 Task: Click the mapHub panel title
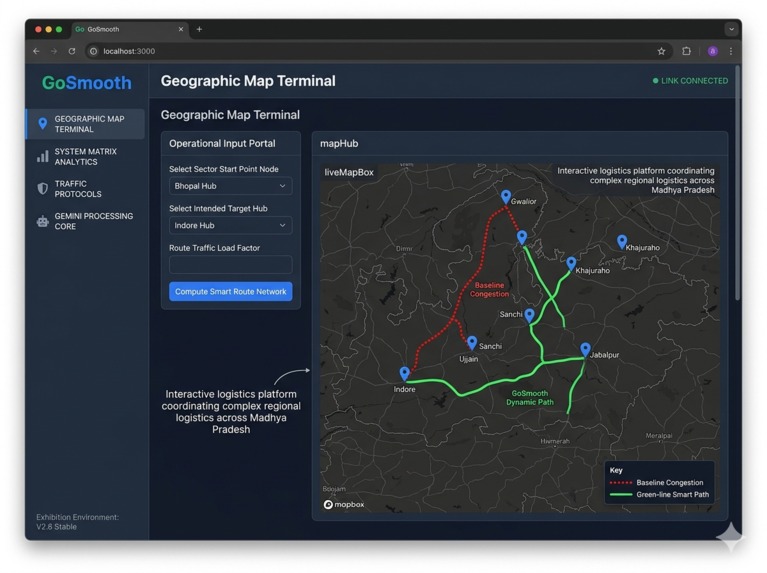339,143
